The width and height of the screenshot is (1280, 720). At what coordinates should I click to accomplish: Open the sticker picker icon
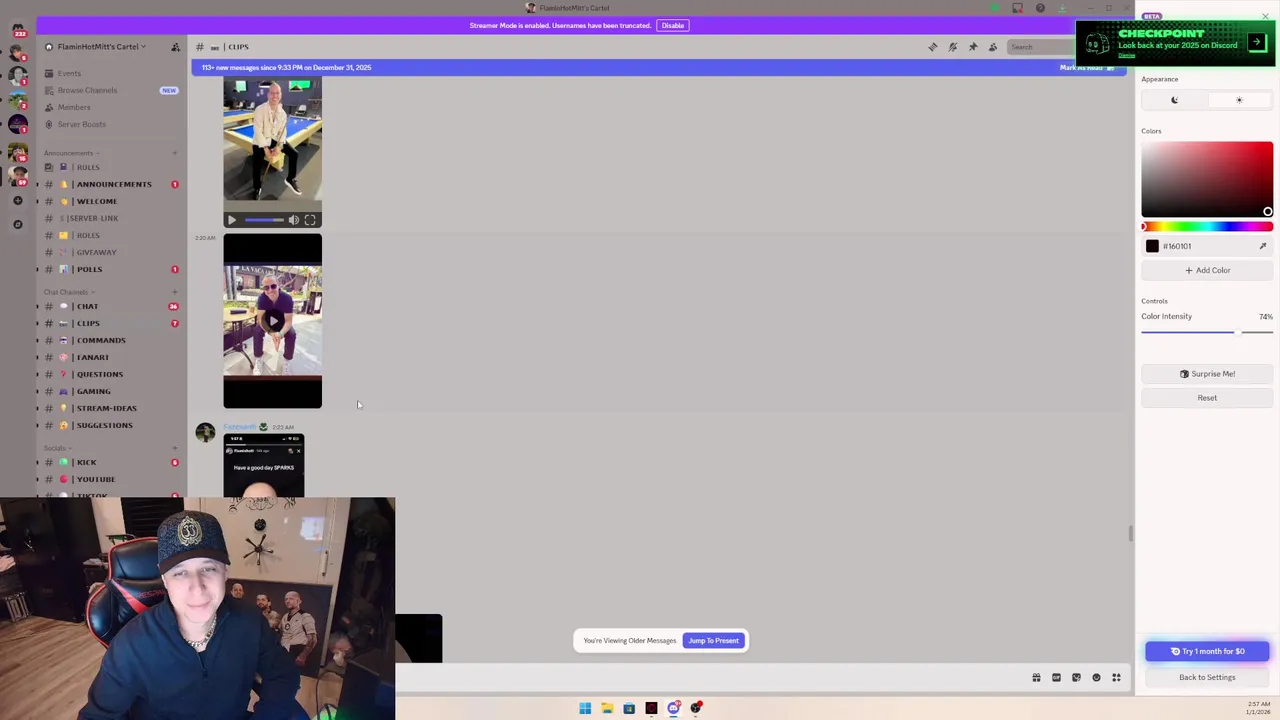(1076, 678)
